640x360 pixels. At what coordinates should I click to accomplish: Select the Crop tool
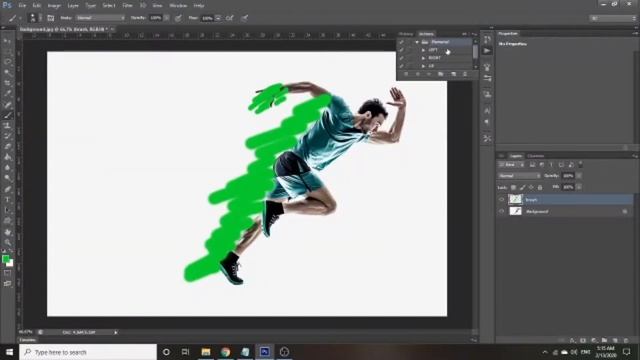click(x=7, y=83)
